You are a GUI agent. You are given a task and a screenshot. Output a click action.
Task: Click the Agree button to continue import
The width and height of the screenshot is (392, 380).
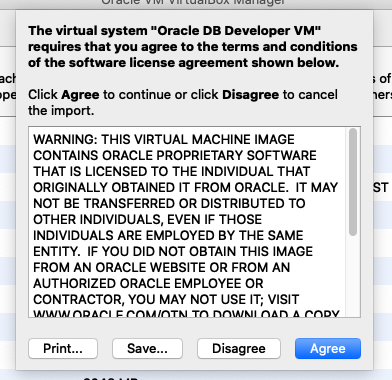[328, 348]
